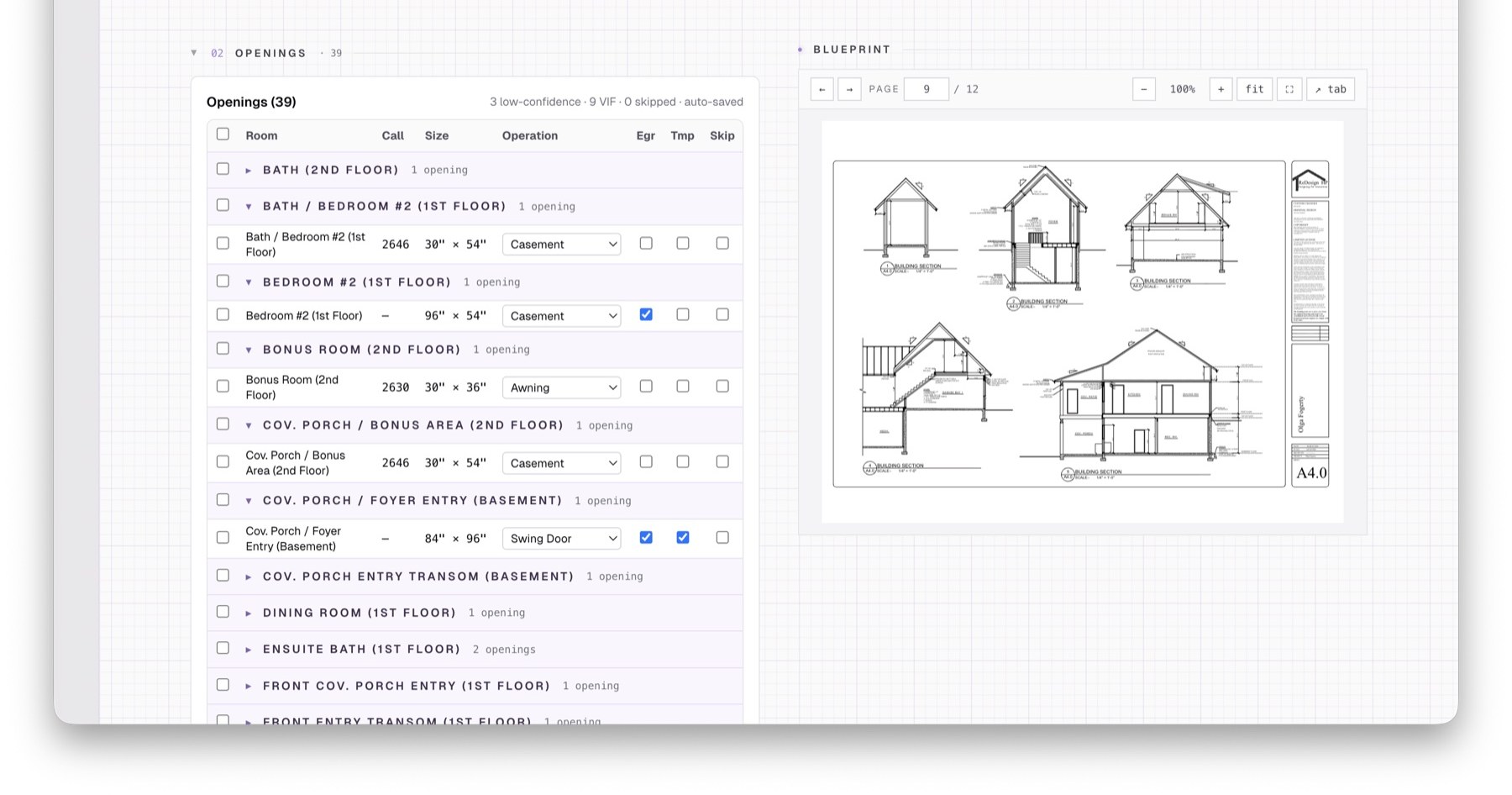Expand Bath (2nd Floor) group

click(x=249, y=171)
